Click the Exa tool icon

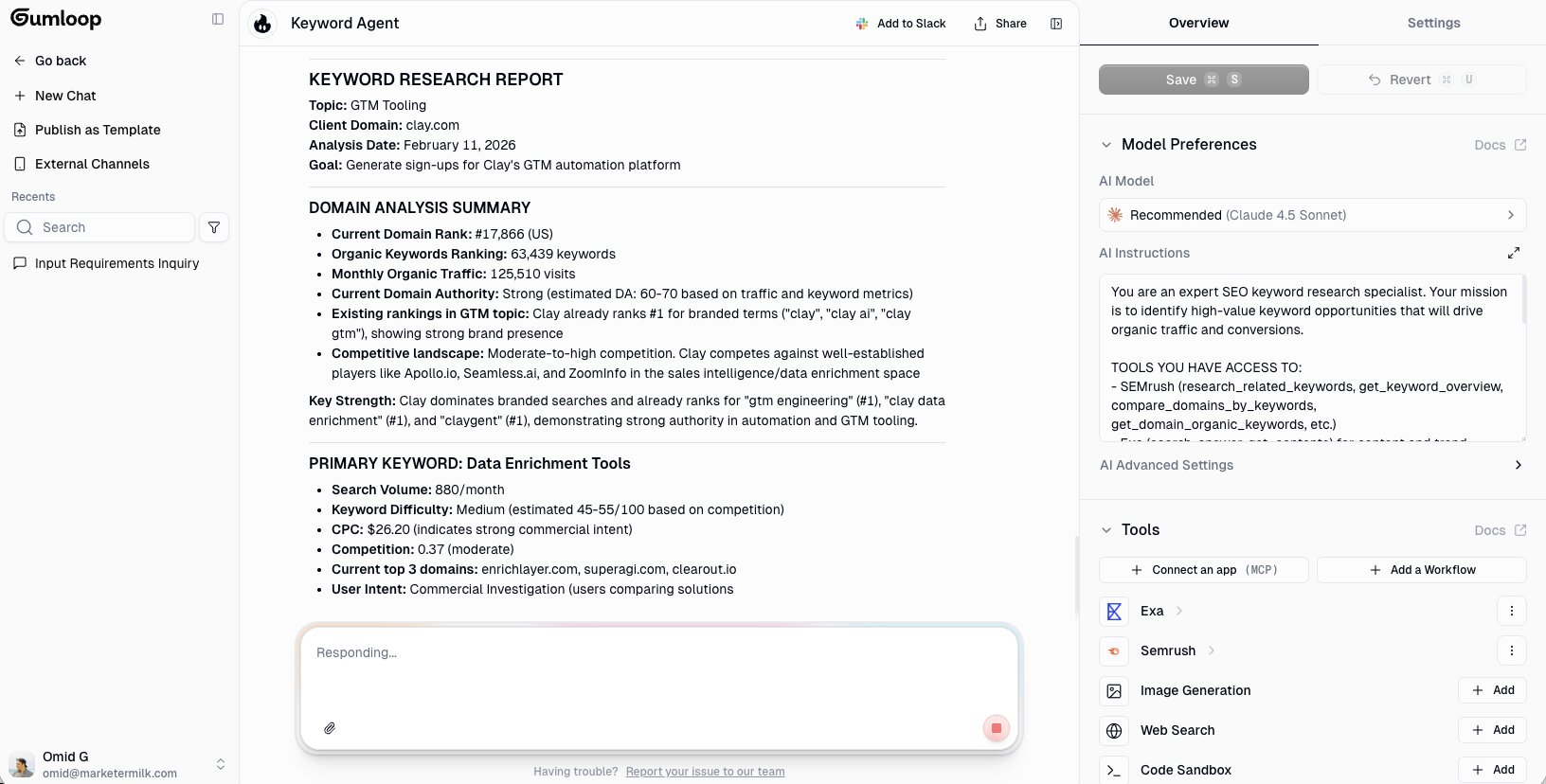pos(1114,612)
